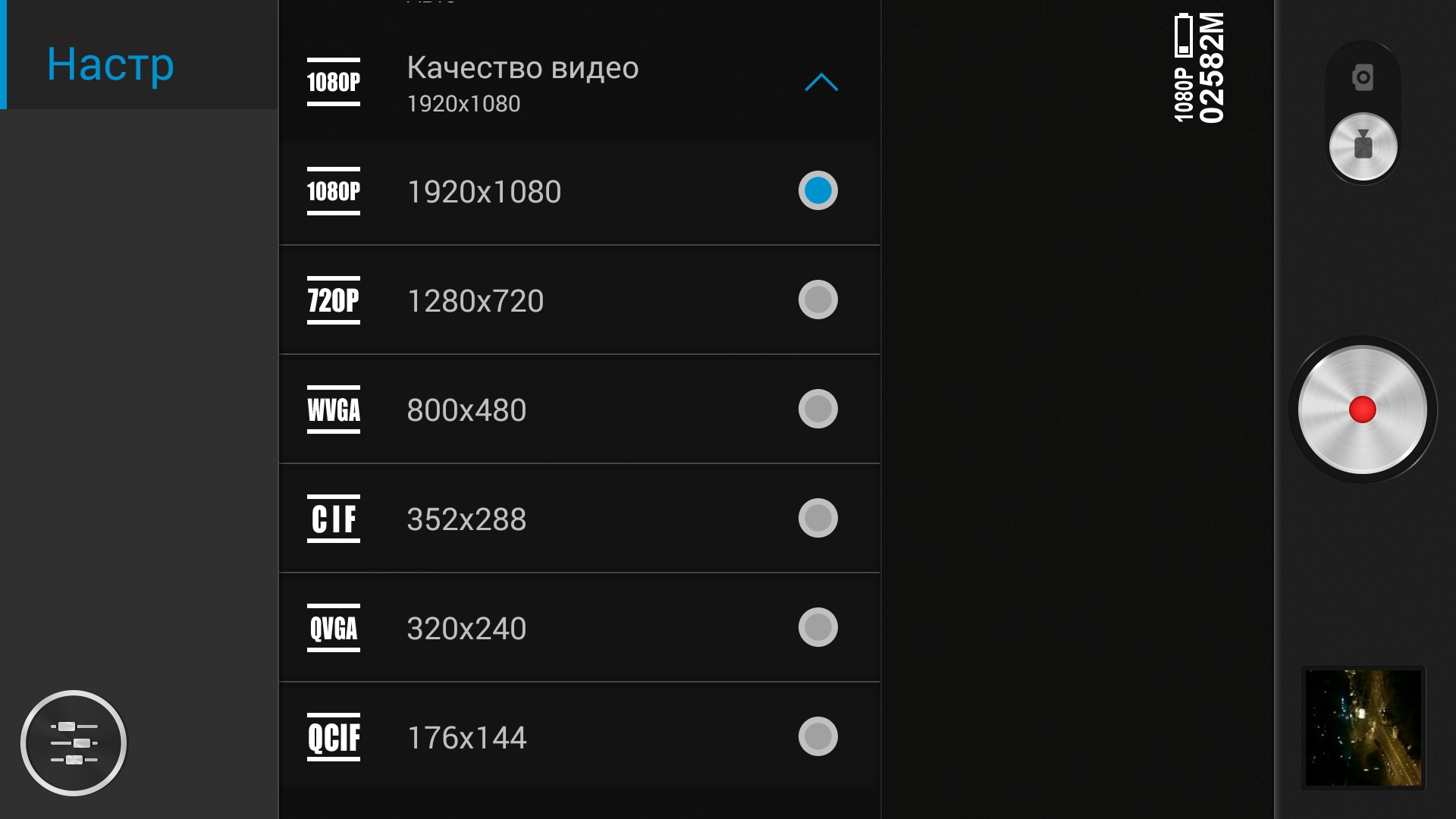Viewport: 1456px width, 819px height.
Task: Select the 176x144 radio button
Action: coord(817,736)
